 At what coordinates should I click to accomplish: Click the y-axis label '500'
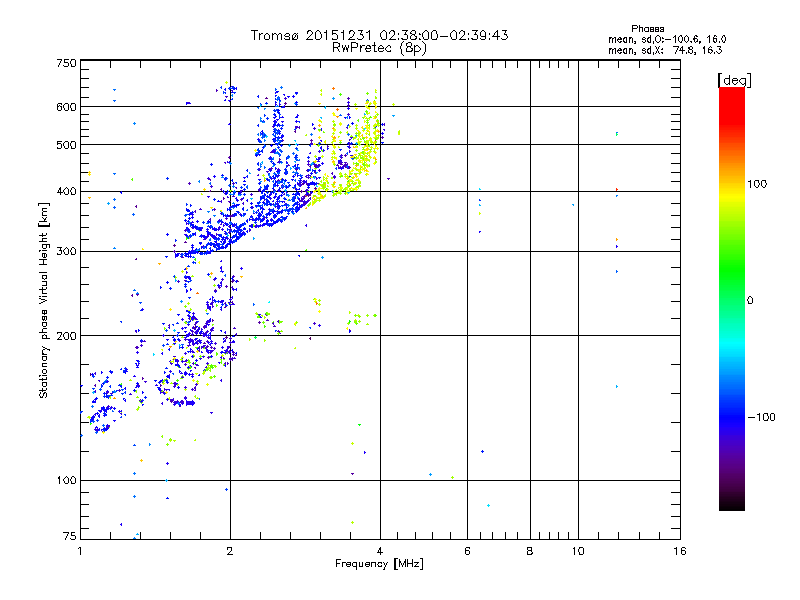click(x=66, y=145)
